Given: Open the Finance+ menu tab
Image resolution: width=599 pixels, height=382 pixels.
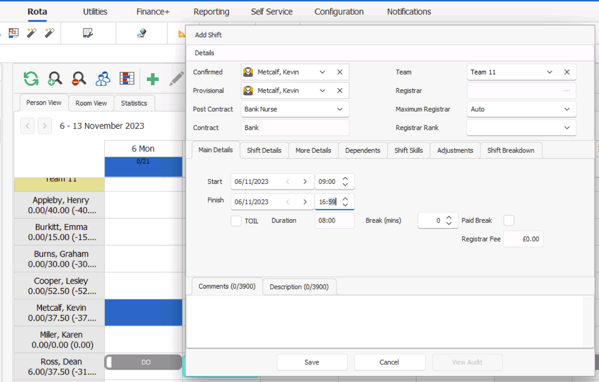Looking at the screenshot, I should pos(153,12).
